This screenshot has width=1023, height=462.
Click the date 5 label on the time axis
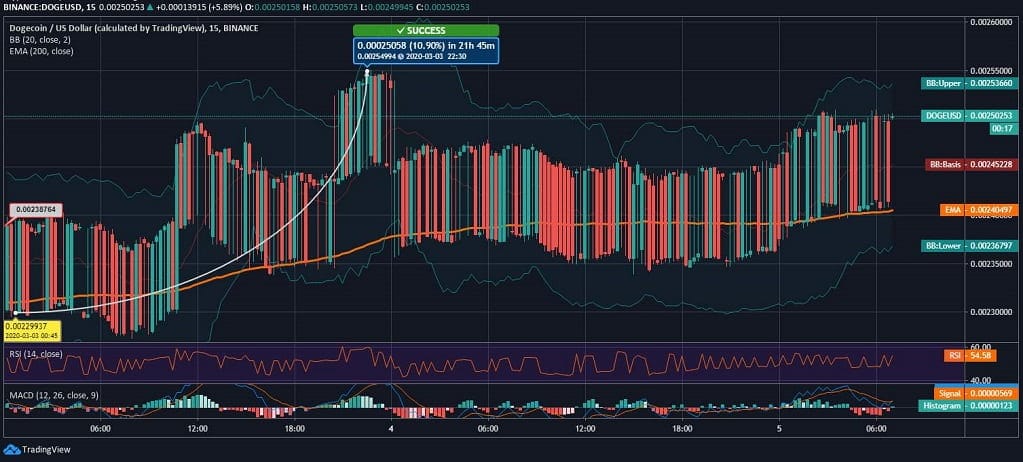pos(779,429)
